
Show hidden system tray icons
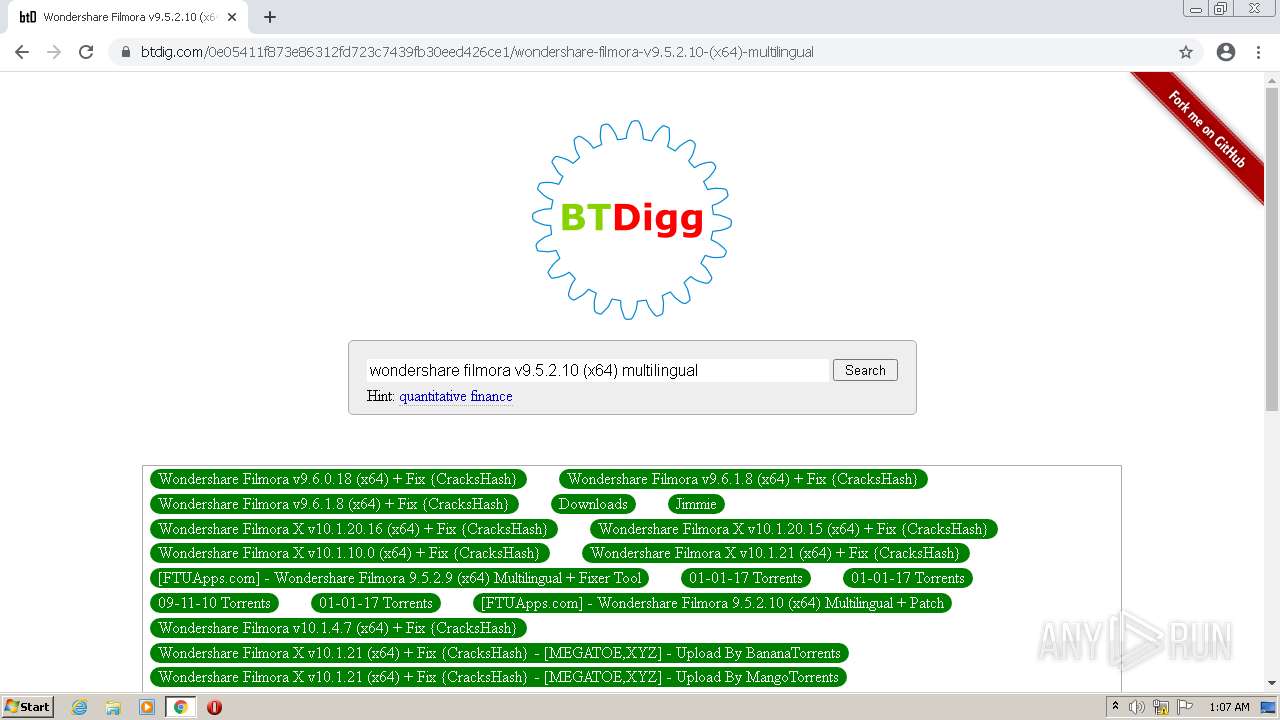[x=1115, y=707]
